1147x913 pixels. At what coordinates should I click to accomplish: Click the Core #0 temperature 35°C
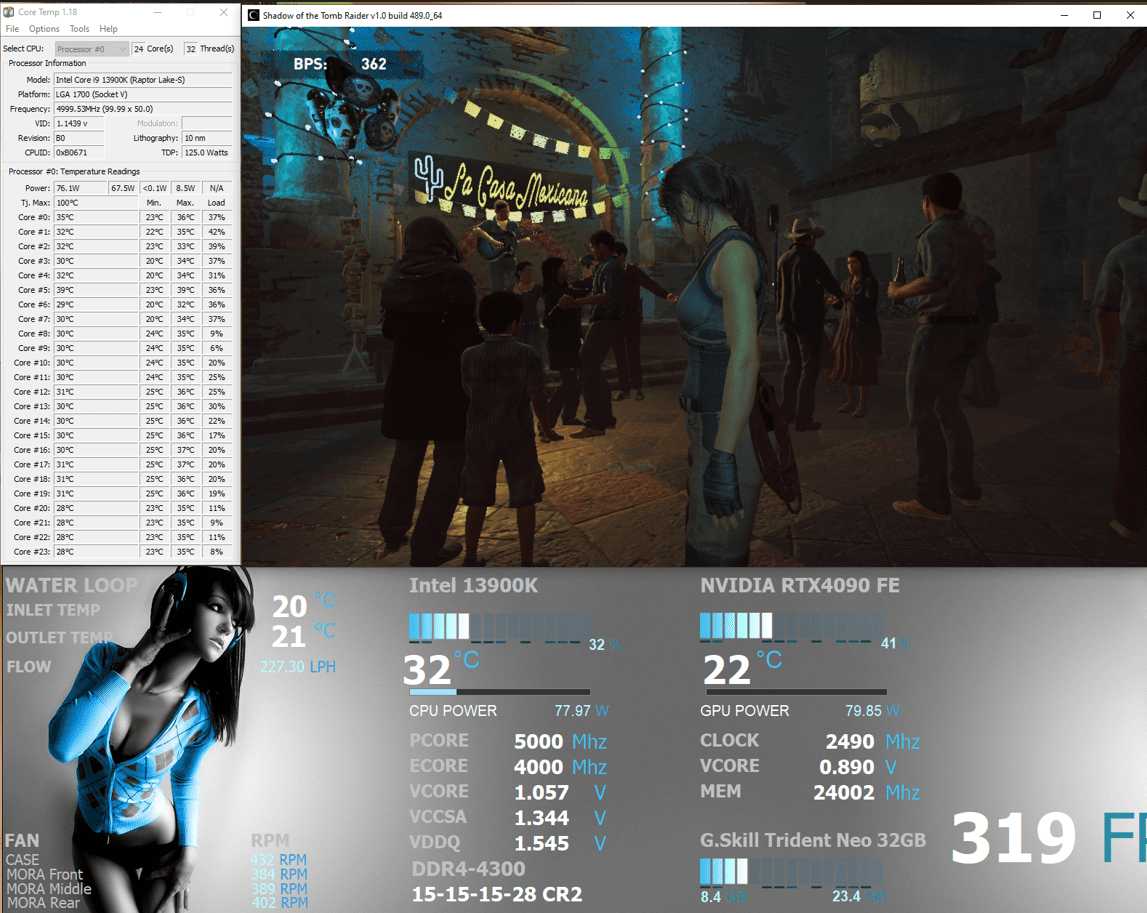pyautogui.click(x=96, y=217)
